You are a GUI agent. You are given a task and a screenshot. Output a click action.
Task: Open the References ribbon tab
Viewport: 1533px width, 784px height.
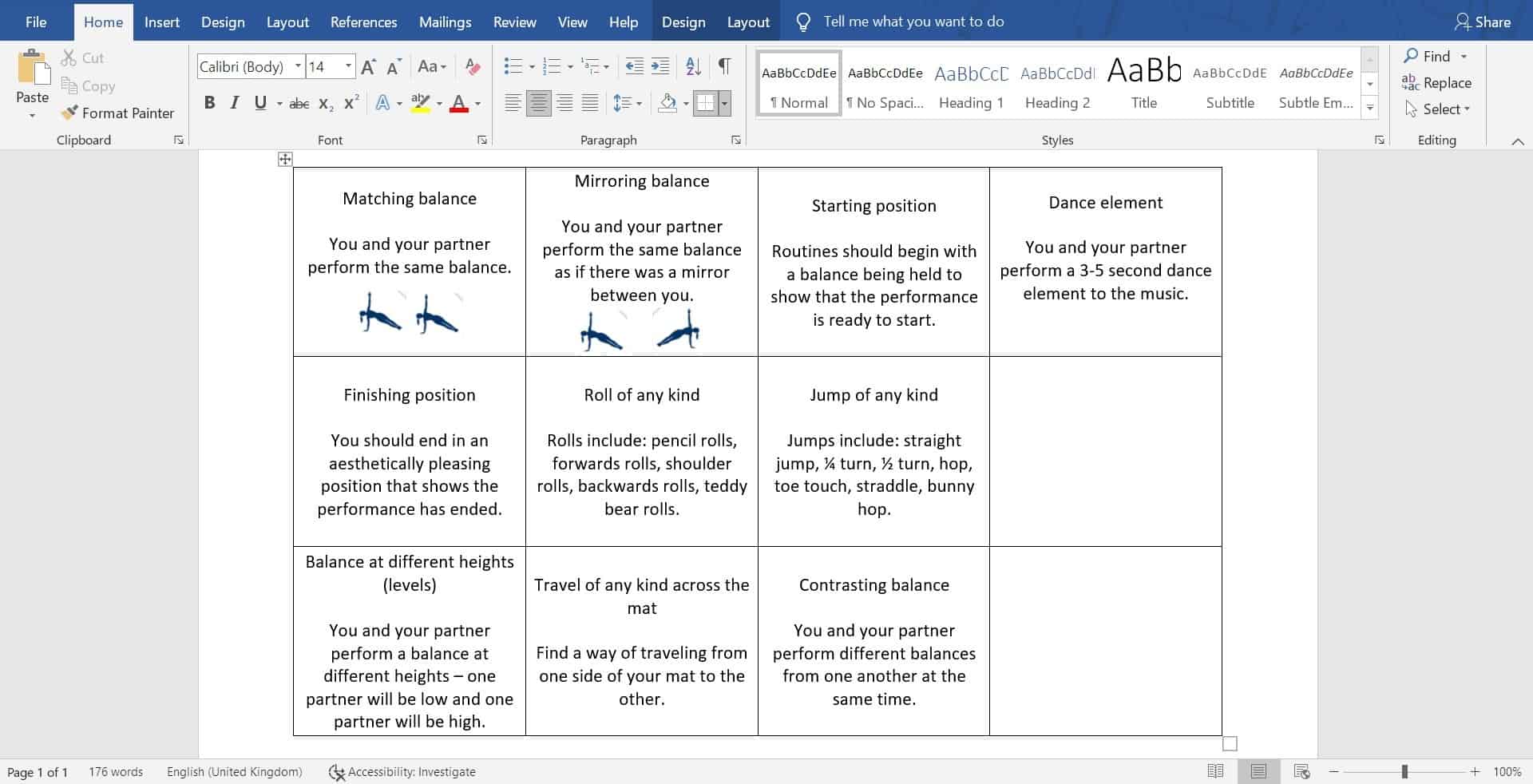[363, 22]
